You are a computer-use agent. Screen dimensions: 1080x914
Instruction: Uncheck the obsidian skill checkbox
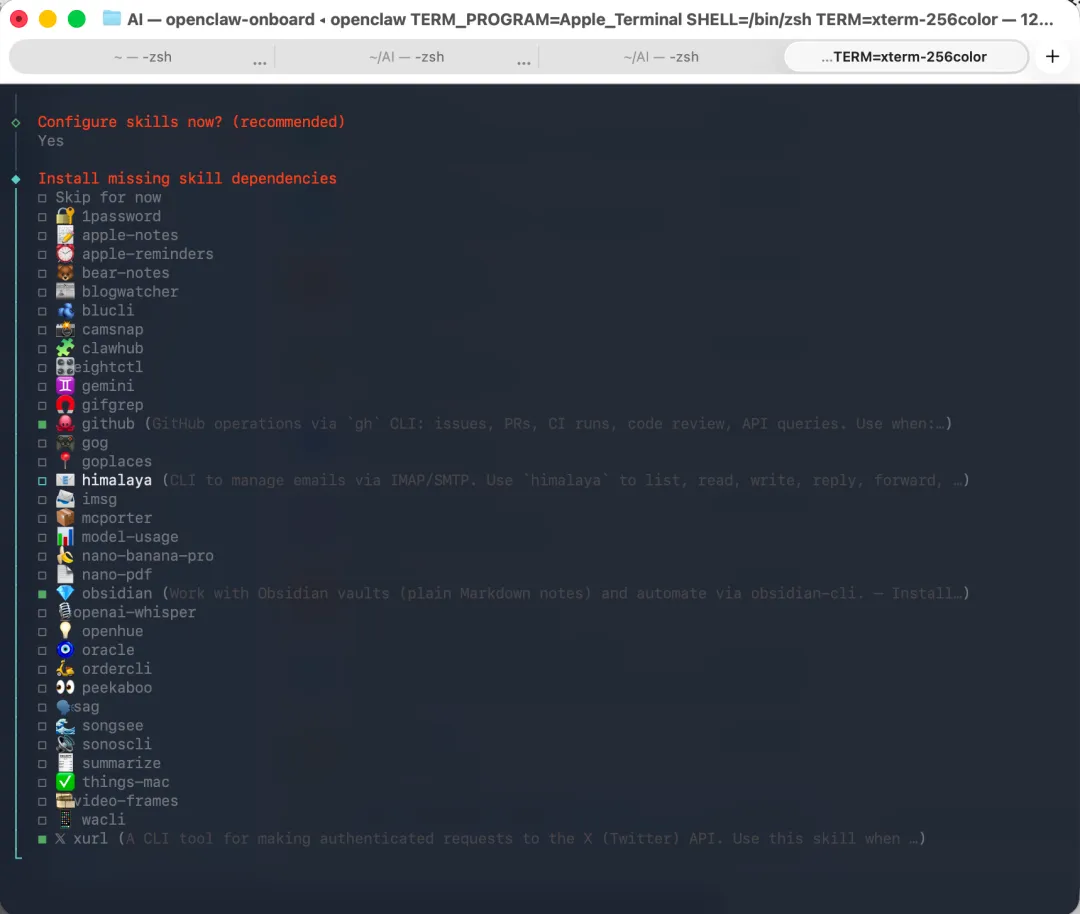coord(42,594)
